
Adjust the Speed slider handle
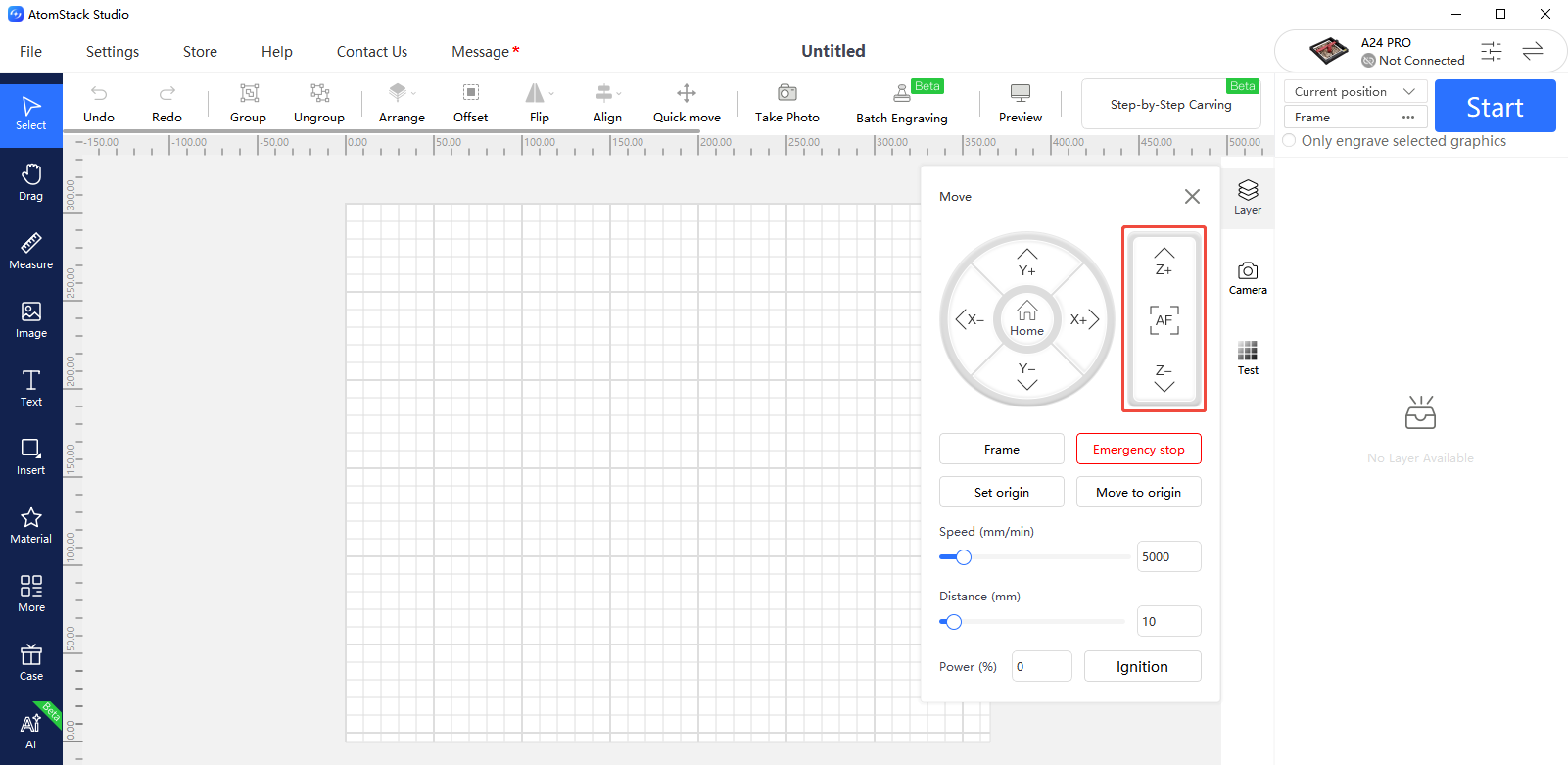964,557
